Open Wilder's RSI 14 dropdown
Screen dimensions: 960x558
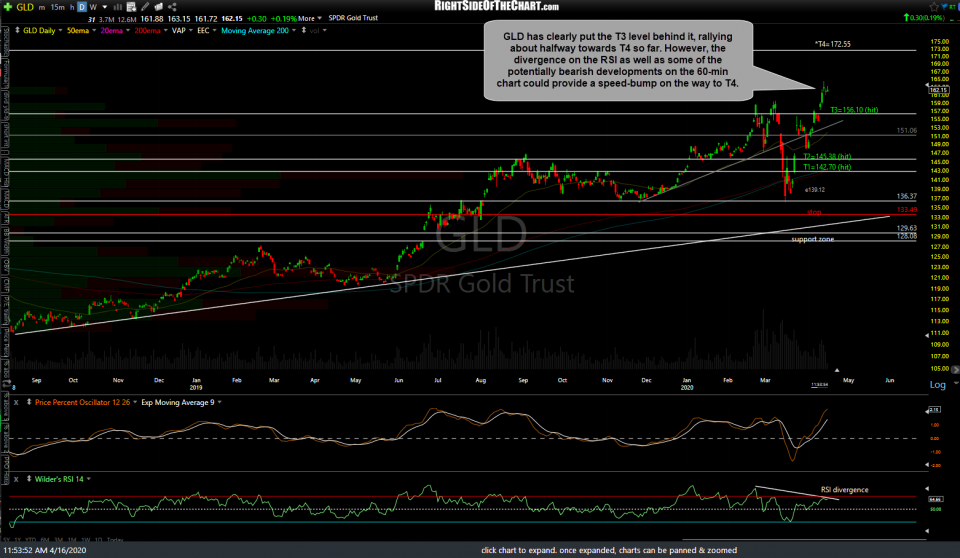point(89,479)
